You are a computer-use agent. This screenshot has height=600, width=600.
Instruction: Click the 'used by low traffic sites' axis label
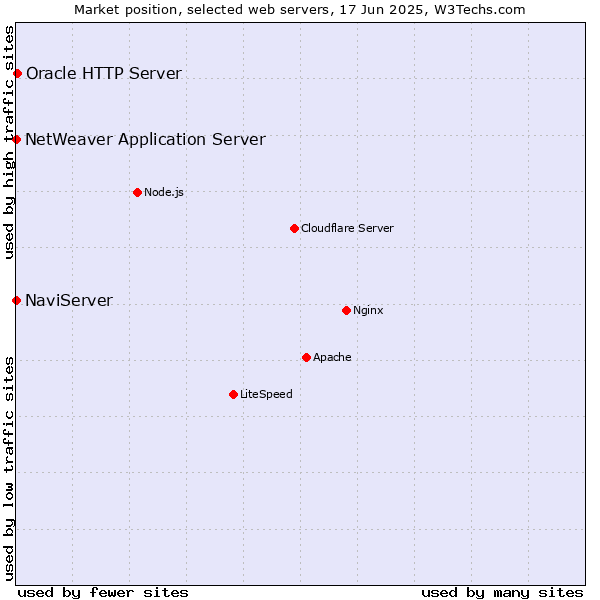pos(8,469)
